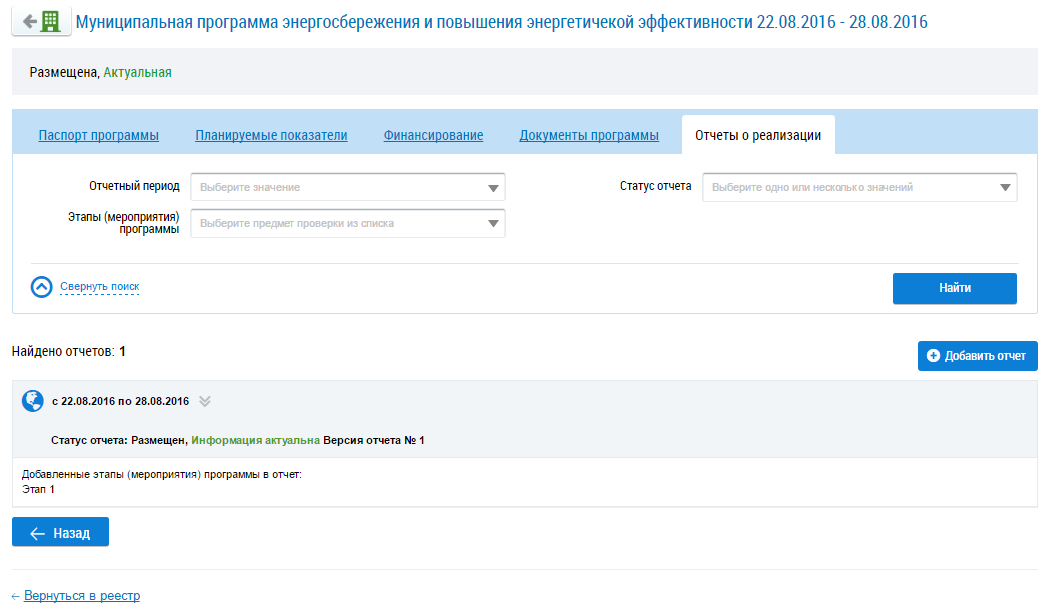Click the globe icon beside the report date
1050x612 pixels.
coord(33,401)
